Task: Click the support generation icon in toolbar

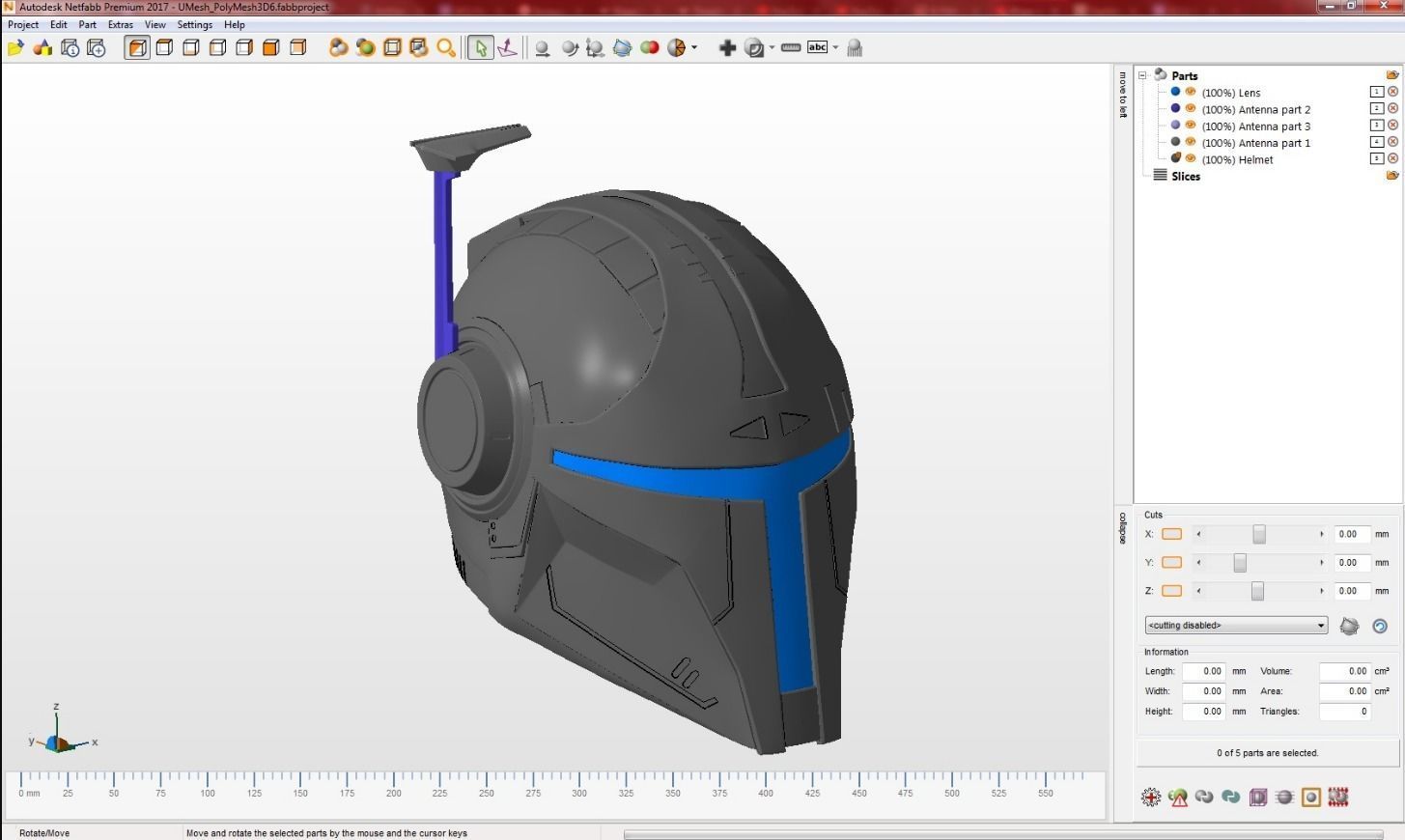Action: tap(855, 47)
